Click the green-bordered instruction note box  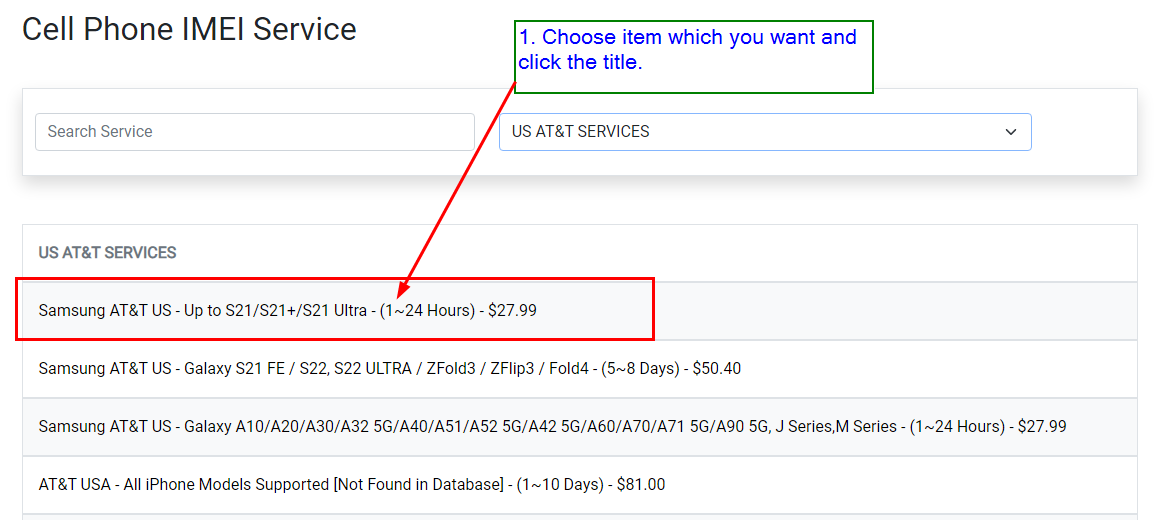(694, 57)
